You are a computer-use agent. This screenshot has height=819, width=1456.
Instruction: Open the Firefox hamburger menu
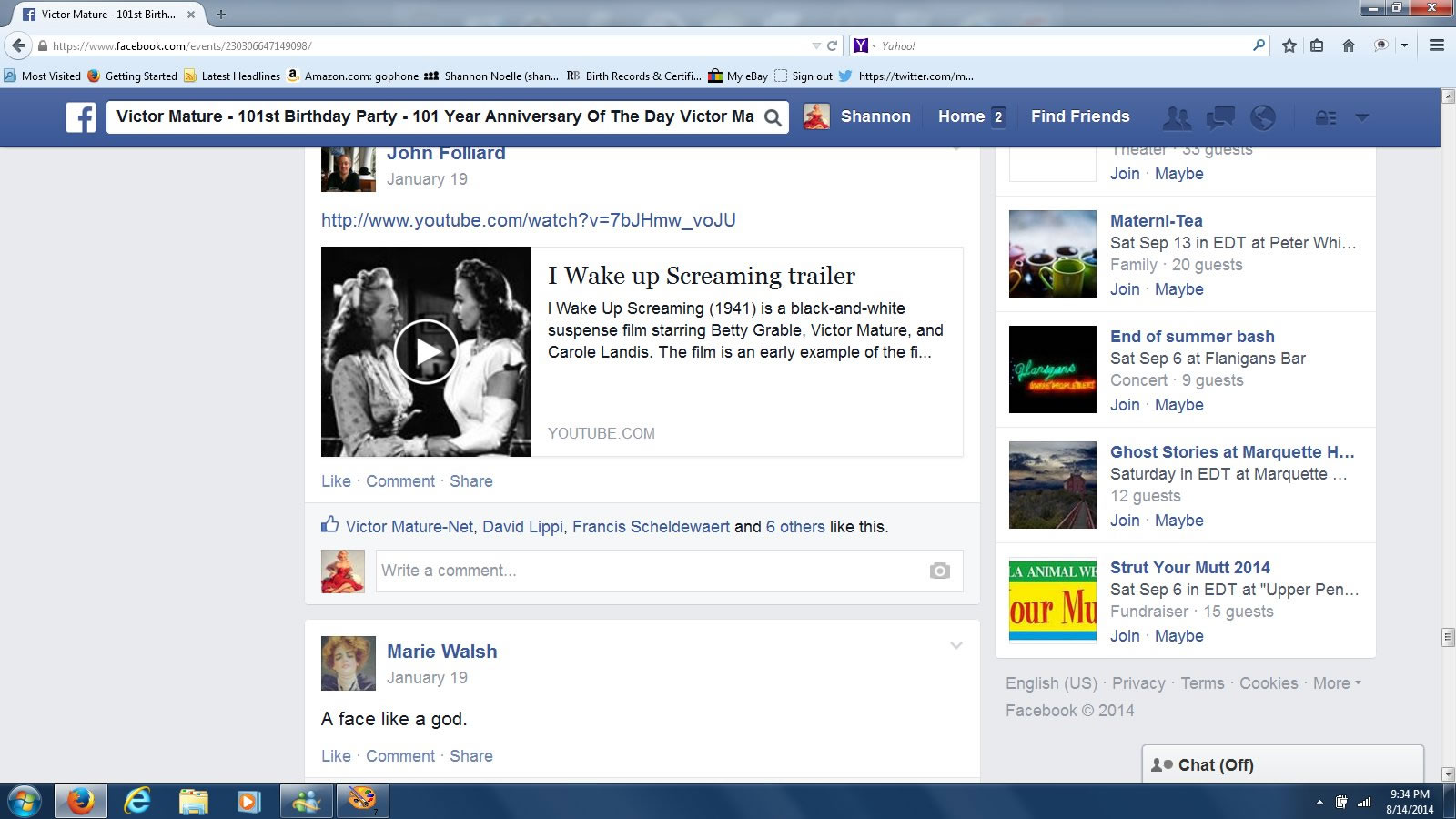(x=1437, y=45)
